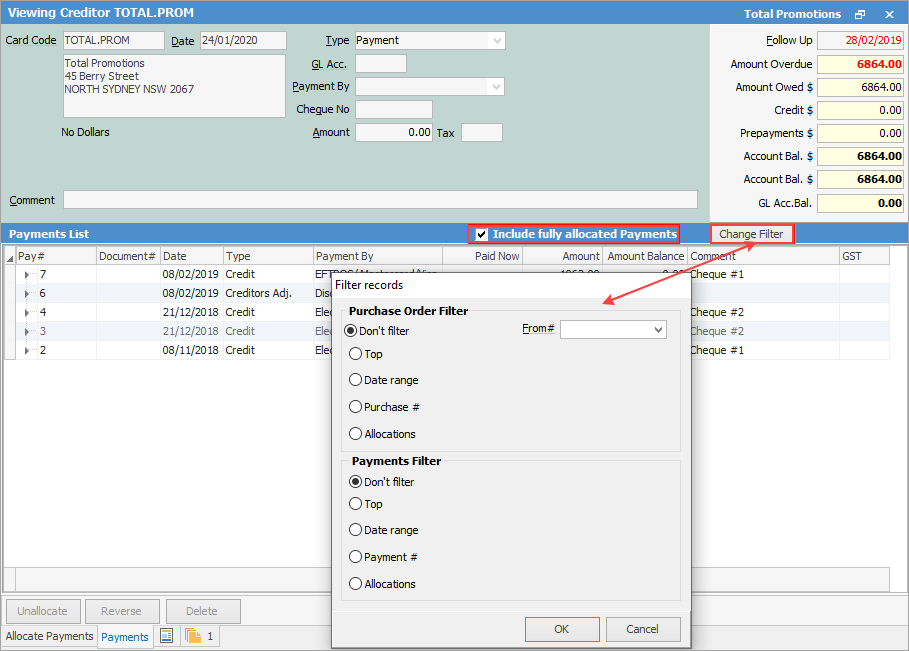The width and height of the screenshot is (909, 651).
Task: Confirm filter with OK button
Action: pos(562,629)
